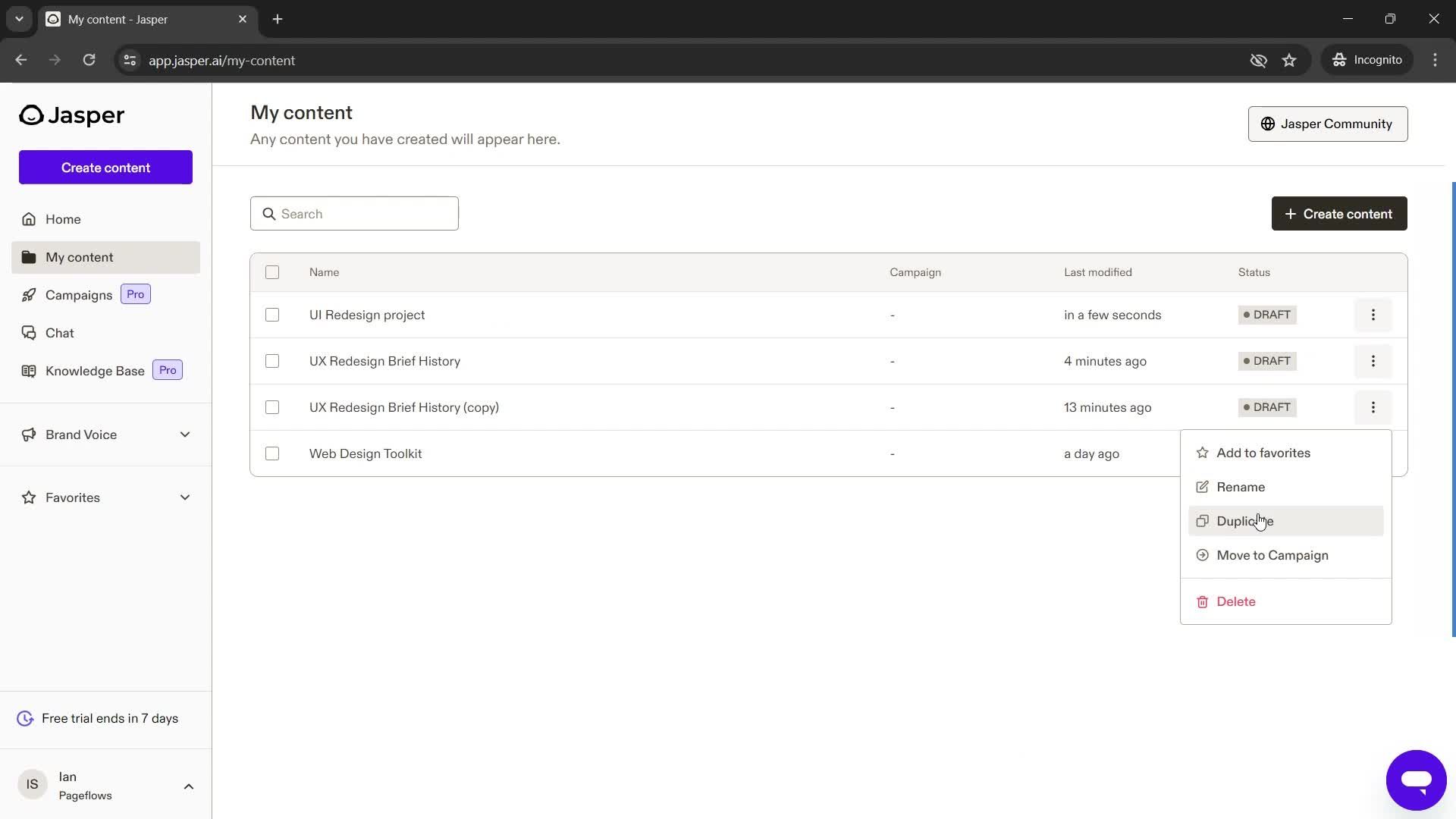Toggle checkbox for UI Redesign project row
Screen dimensions: 1456x819
[x=273, y=315]
